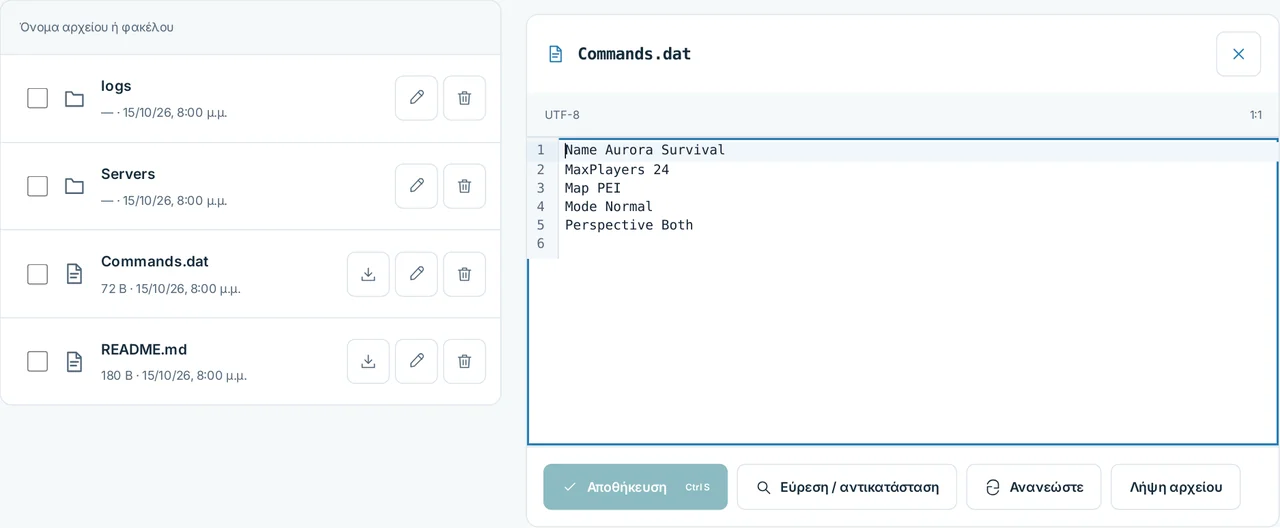Image resolution: width=1280 pixels, height=528 pixels.
Task: Place cursor on 'MaxPlayers 24' line
Action: [617, 169]
